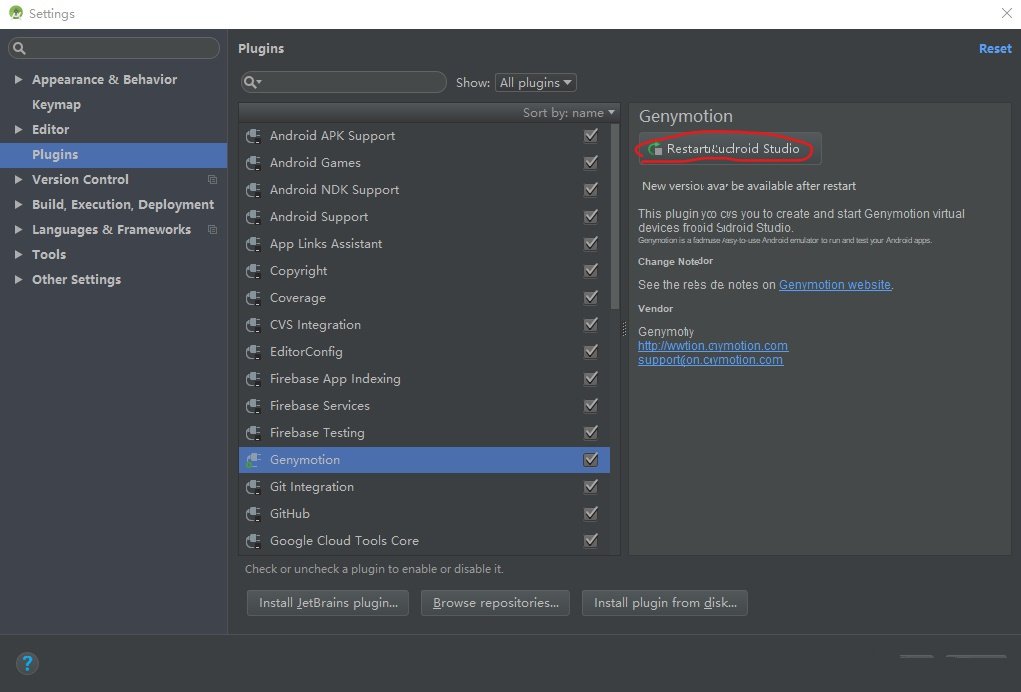1021x692 pixels.
Task: Expand the Languages & Frameworks node
Action: pyautogui.click(x=18, y=229)
